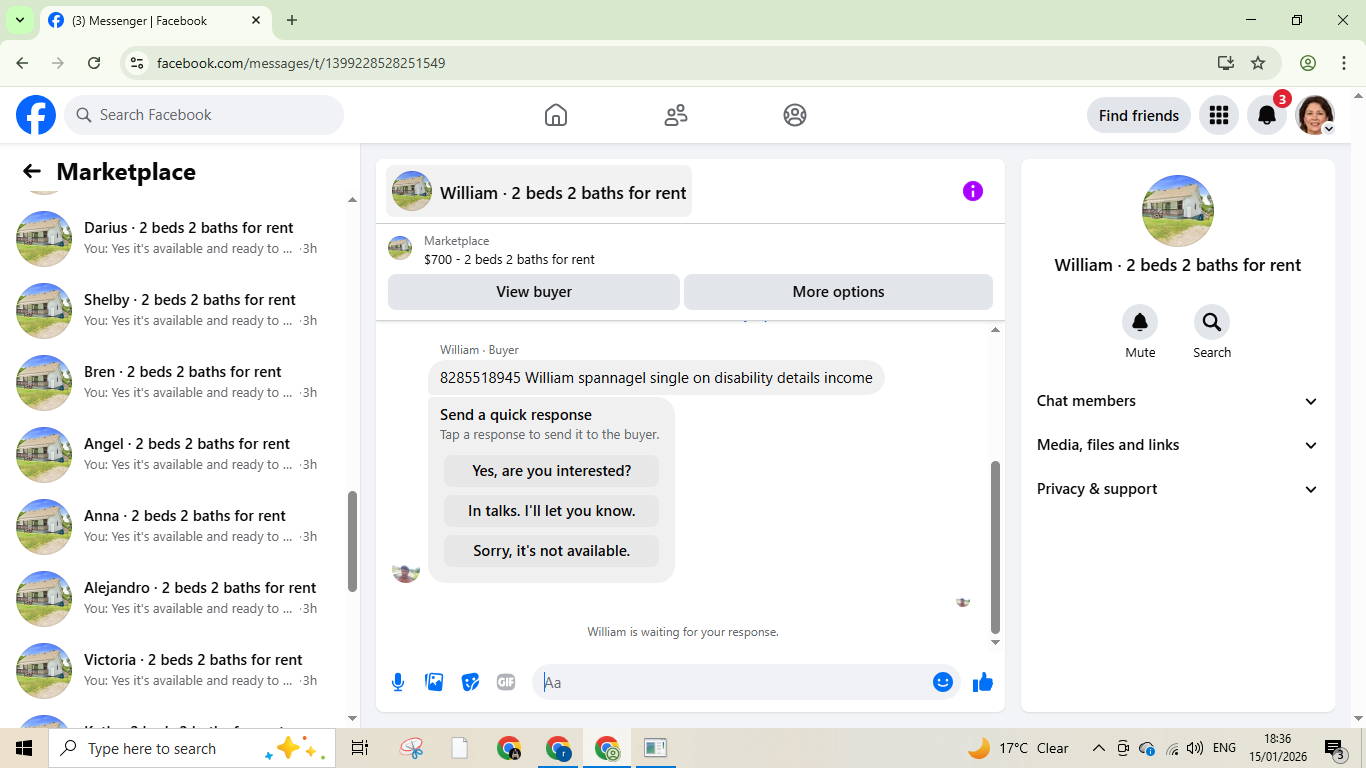Click the More options button

[x=838, y=292]
